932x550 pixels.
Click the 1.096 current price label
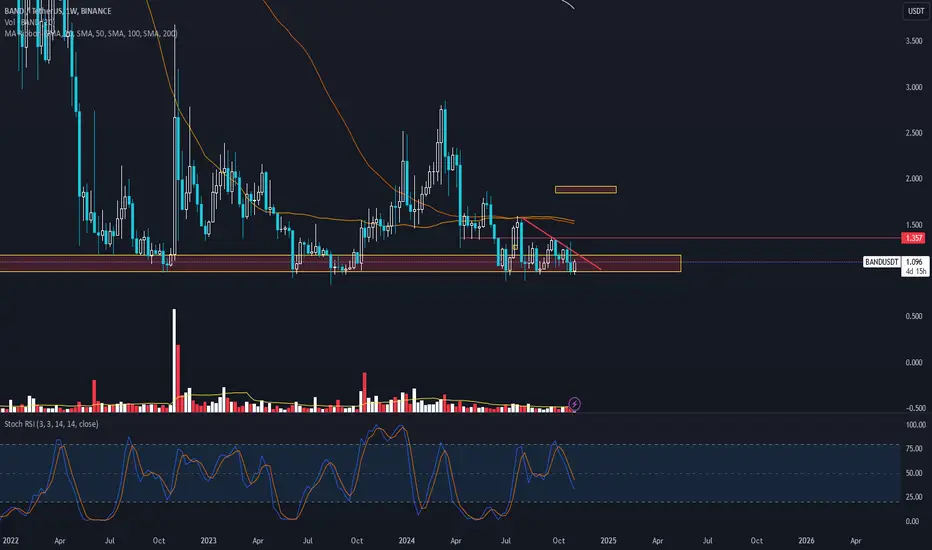[915, 262]
